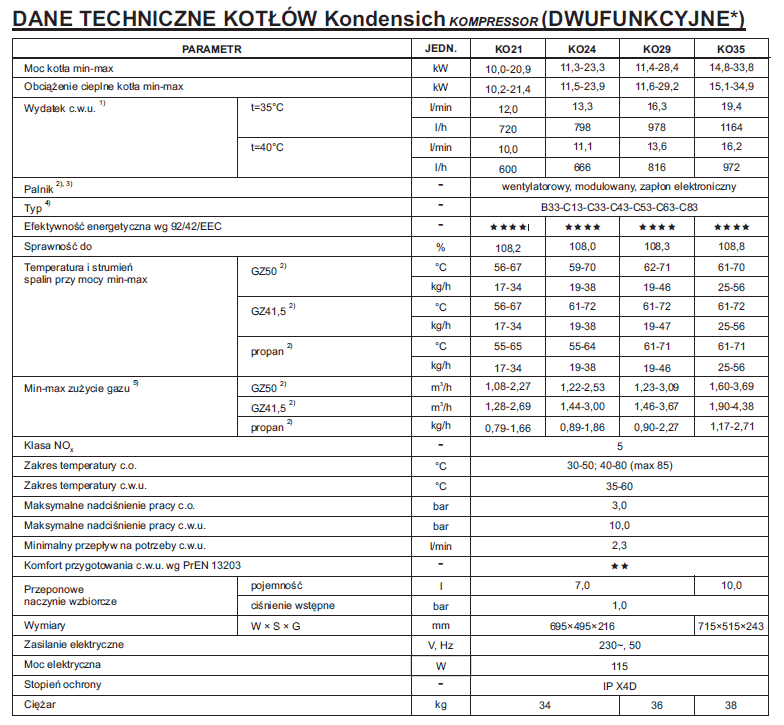Click 'Maksymalne nadciśnienie pracy c.w.u.' label
784x725 pixels.
(x=114, y=526)
